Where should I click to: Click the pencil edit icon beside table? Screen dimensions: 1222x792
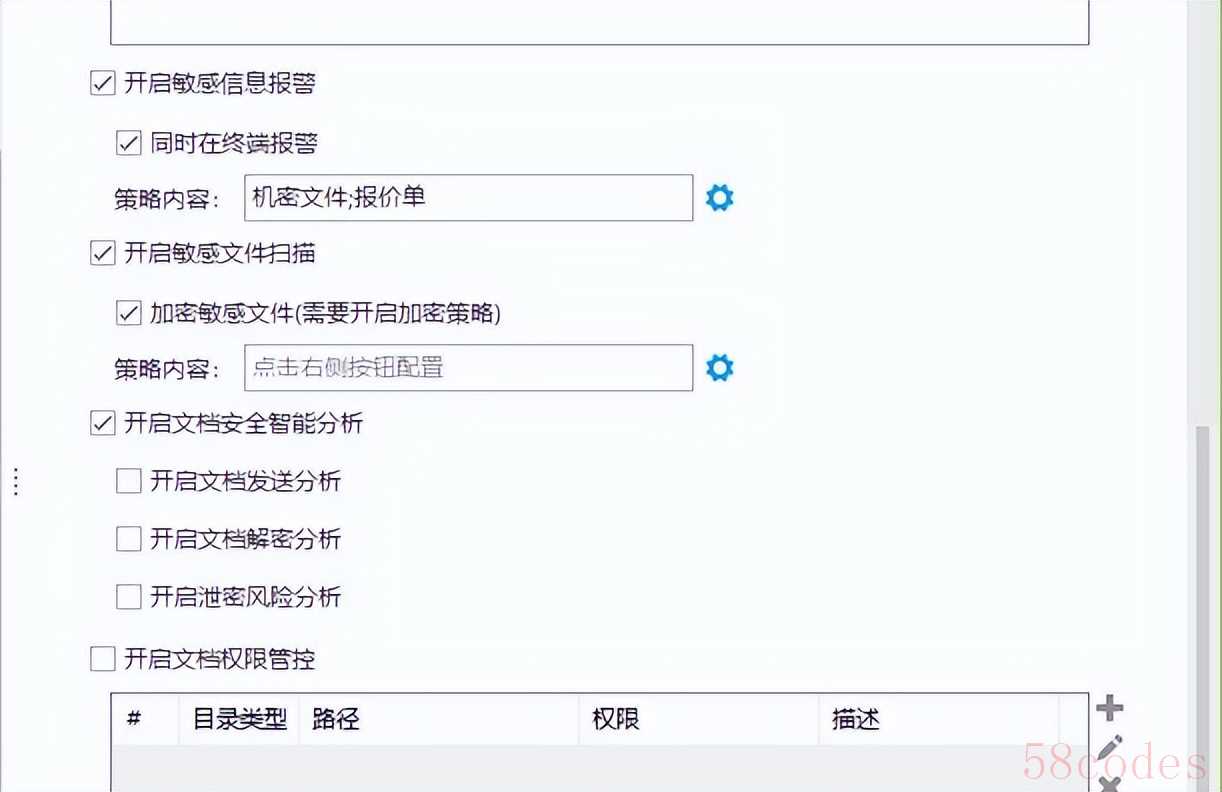click(x=1109, y=748)
